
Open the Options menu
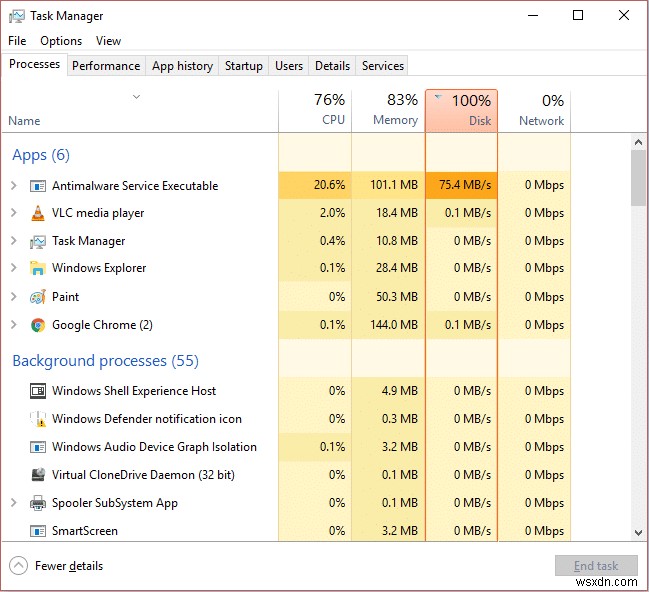[x=61, y=41]
